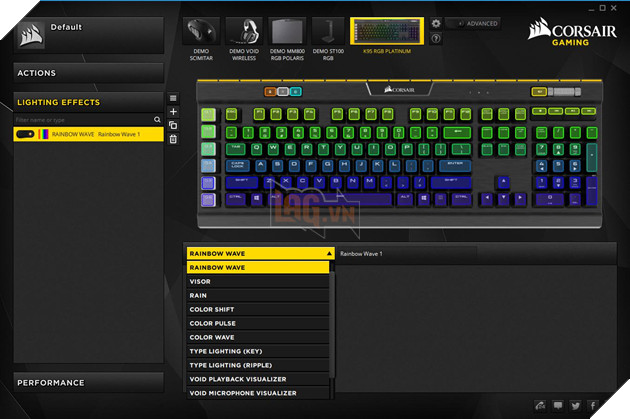This screenshot has width=630, height=419.
Task: Click the gray brightness button on keyboard
Action: (x=283, y=92)
